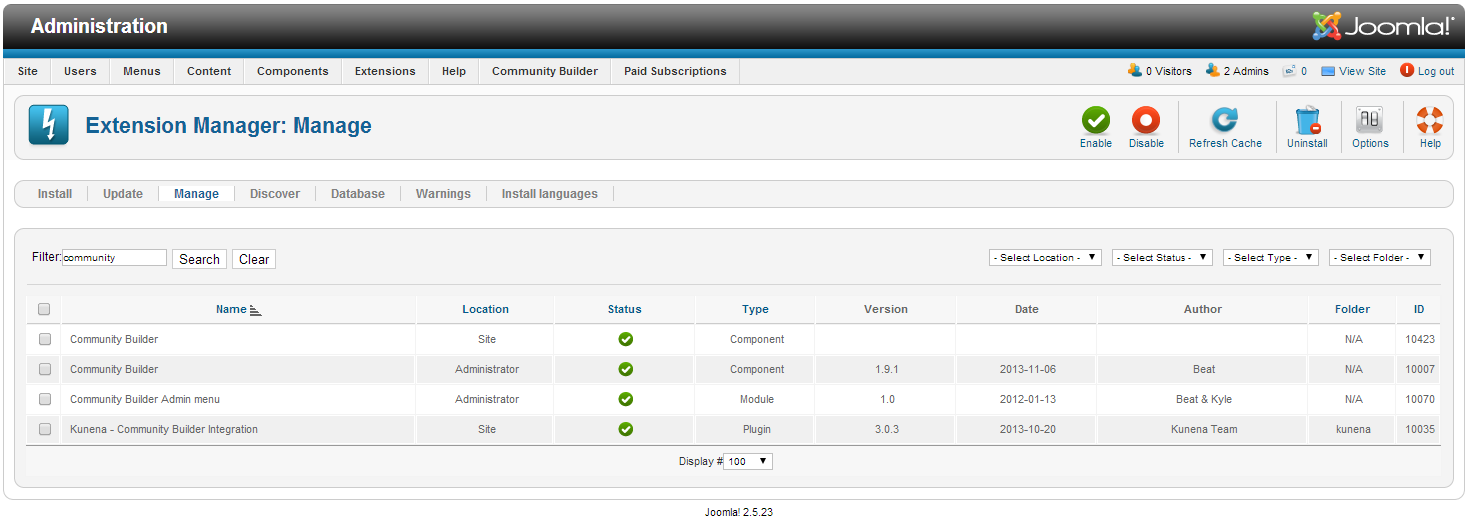Open the Paid Subscriptions menu
This screenshot has width=1474, height=522.
click(x=675, y=71)
